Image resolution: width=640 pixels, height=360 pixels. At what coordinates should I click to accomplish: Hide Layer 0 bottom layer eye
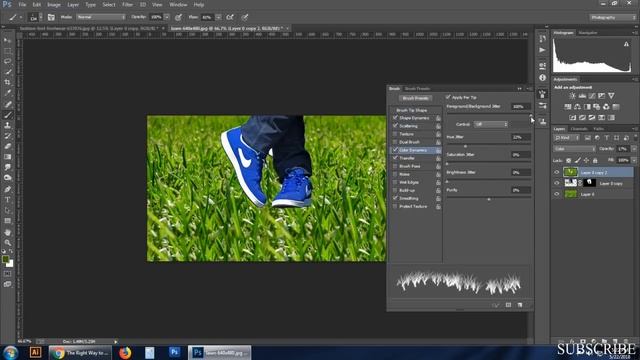(x=557, y=194)
